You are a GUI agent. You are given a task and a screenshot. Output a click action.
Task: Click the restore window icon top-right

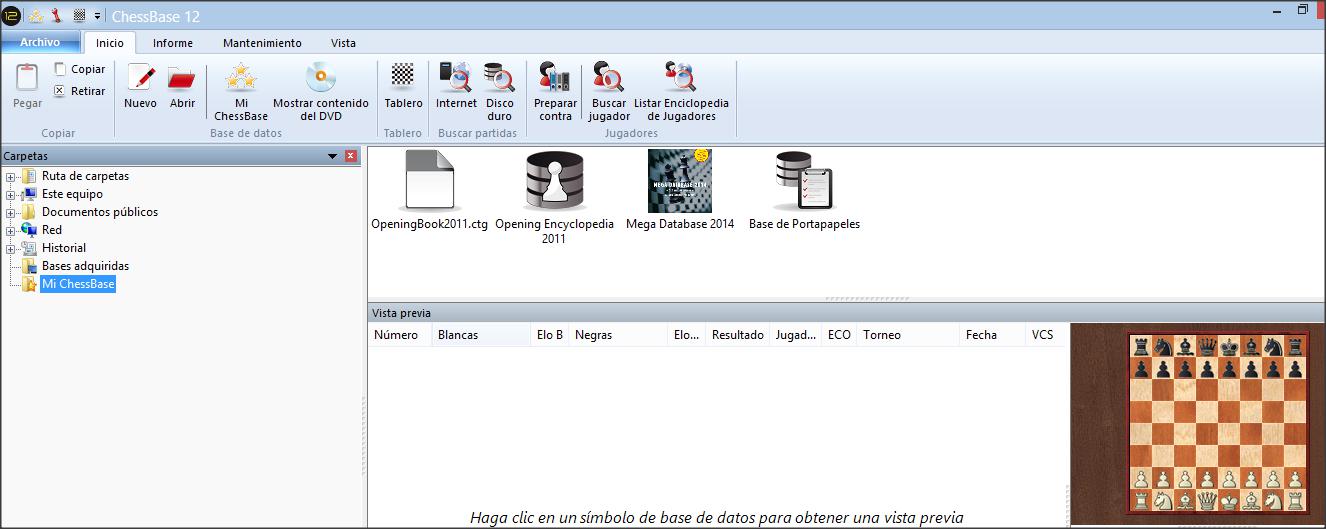pos(1303,10)
